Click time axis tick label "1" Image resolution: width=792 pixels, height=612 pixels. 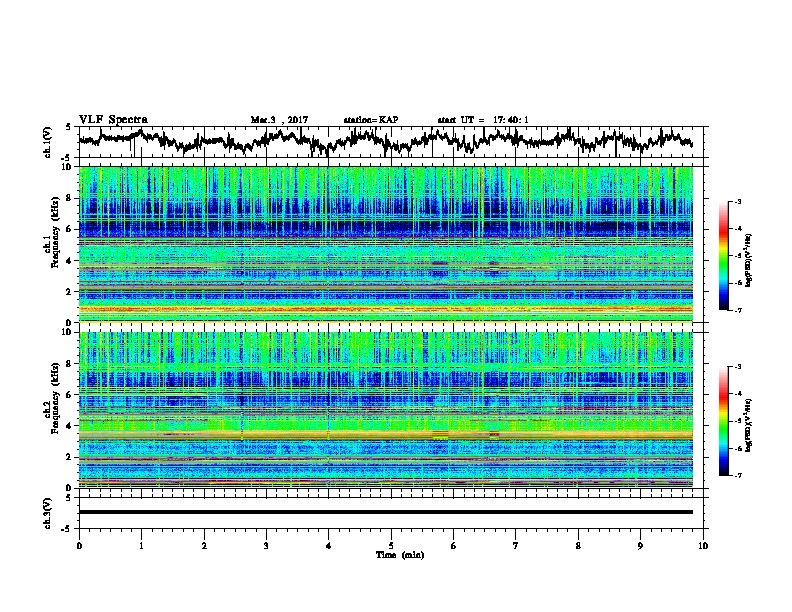141,546
